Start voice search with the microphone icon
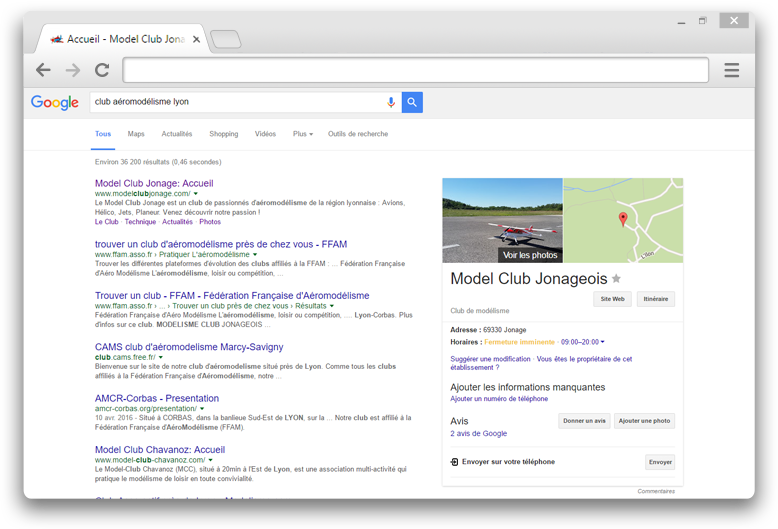Viewport: 778px width, 529px height. 391,102
